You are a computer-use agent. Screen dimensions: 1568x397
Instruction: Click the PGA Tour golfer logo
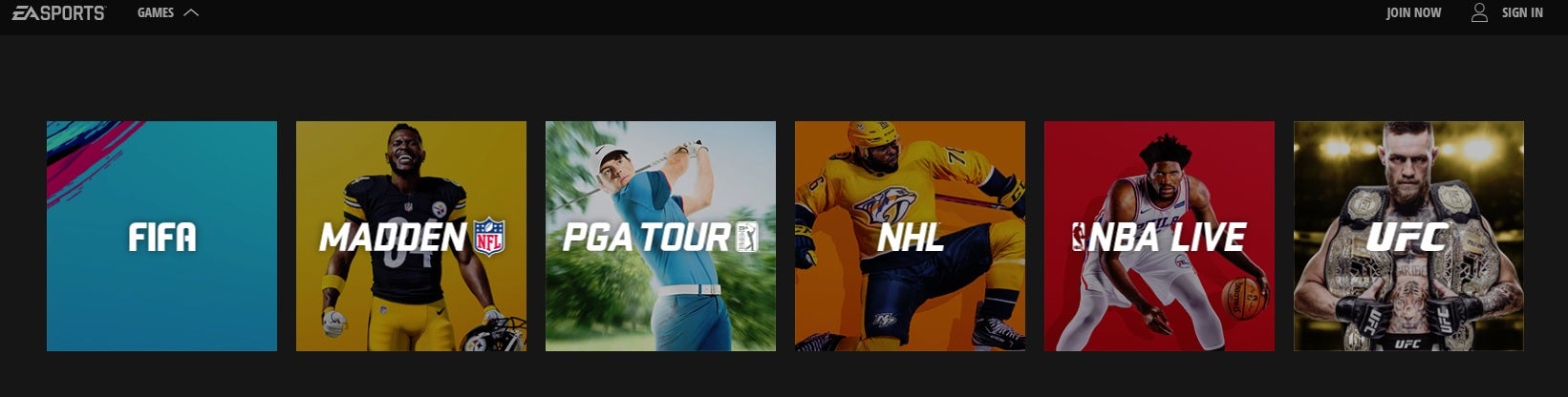point(746,237)
